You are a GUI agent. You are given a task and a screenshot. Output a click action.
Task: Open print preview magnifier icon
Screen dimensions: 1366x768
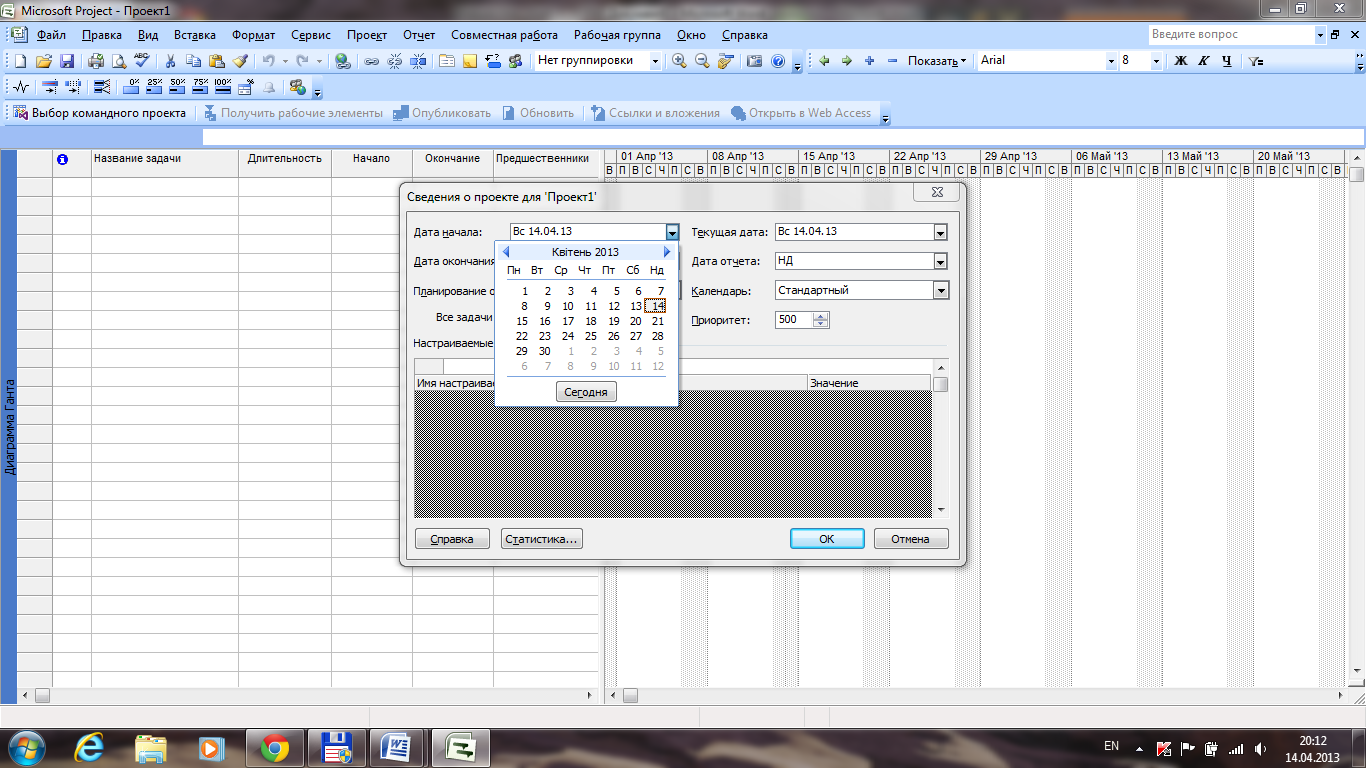pos(118,61)
